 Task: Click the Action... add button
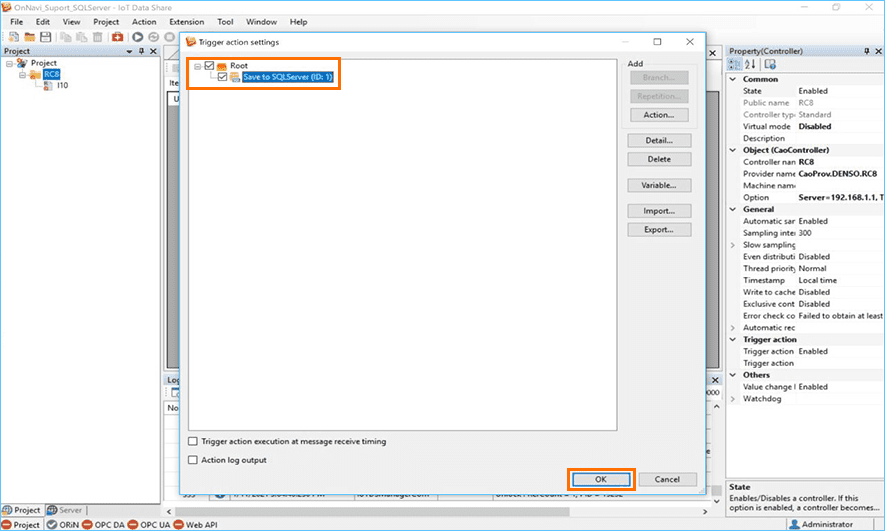[x=659, y=115]
